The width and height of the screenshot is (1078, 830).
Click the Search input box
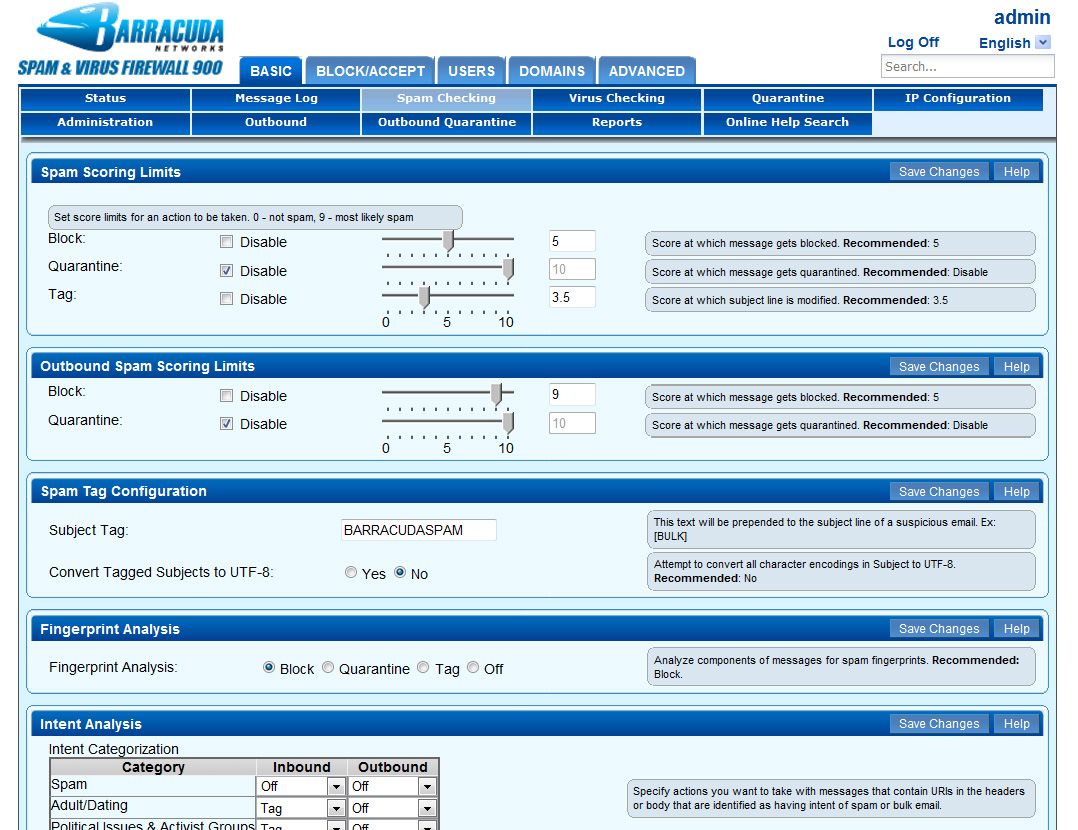click(967, 67)
